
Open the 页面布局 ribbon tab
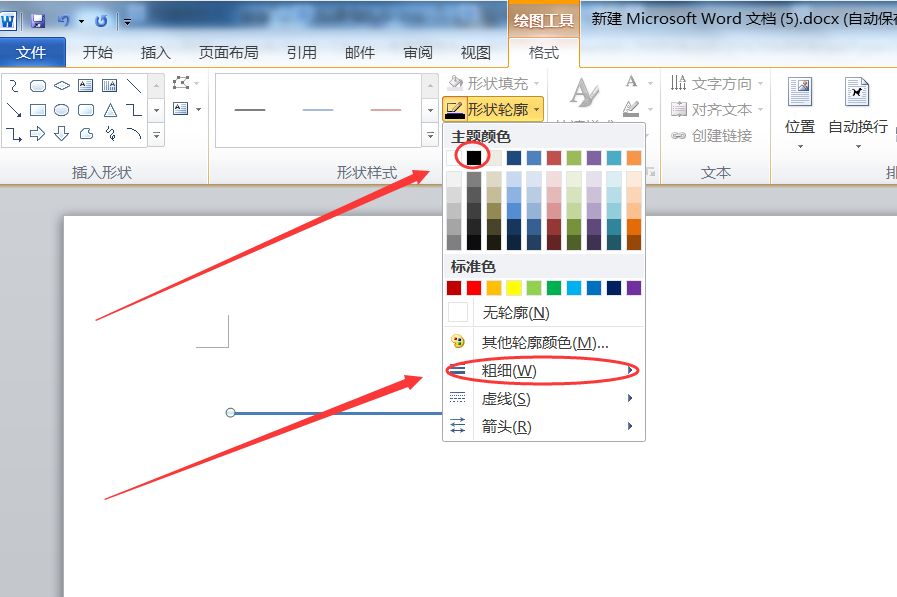(x=228, y=53)
